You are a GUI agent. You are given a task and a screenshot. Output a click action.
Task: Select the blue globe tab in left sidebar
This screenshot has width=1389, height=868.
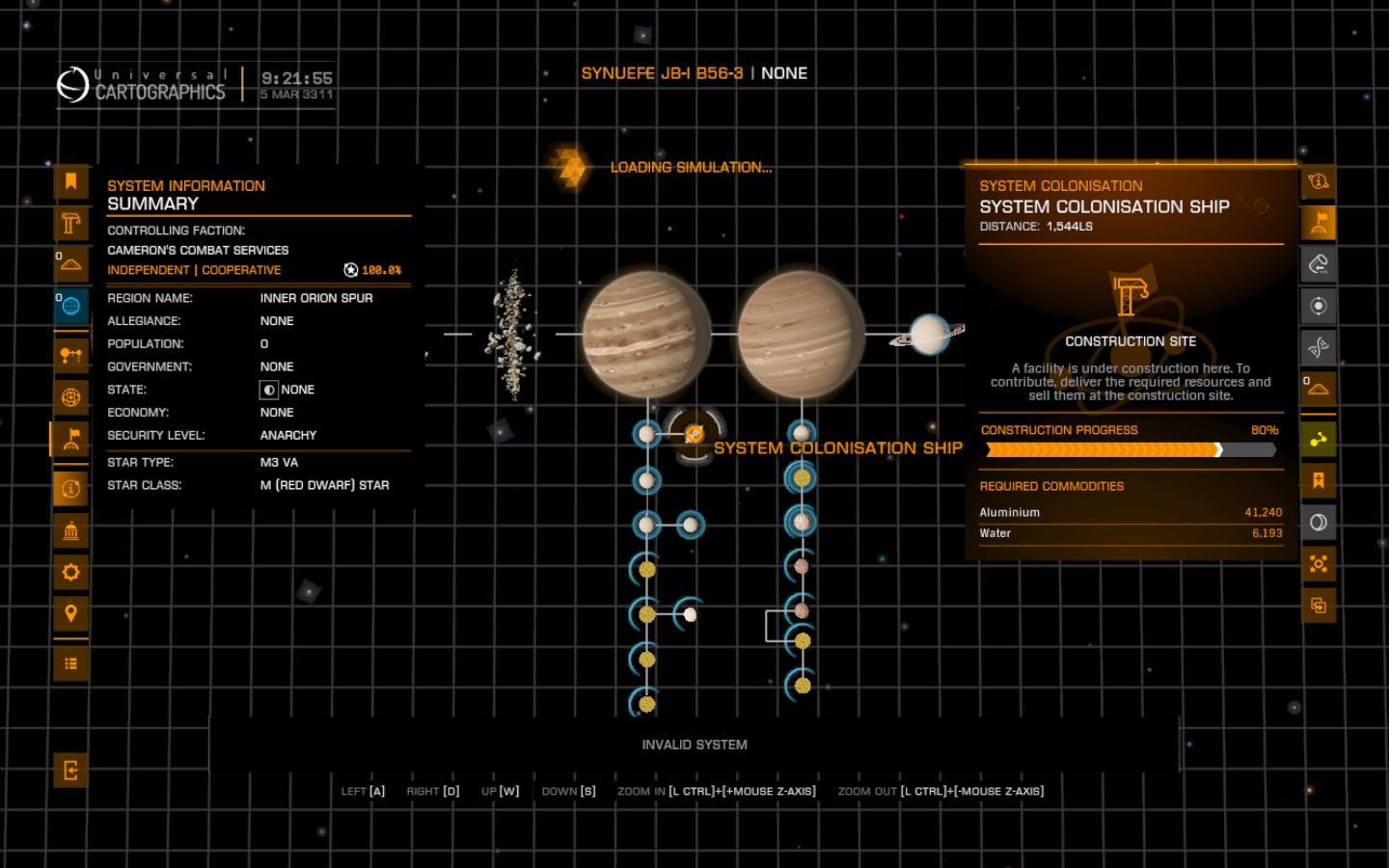click(70, 306)
